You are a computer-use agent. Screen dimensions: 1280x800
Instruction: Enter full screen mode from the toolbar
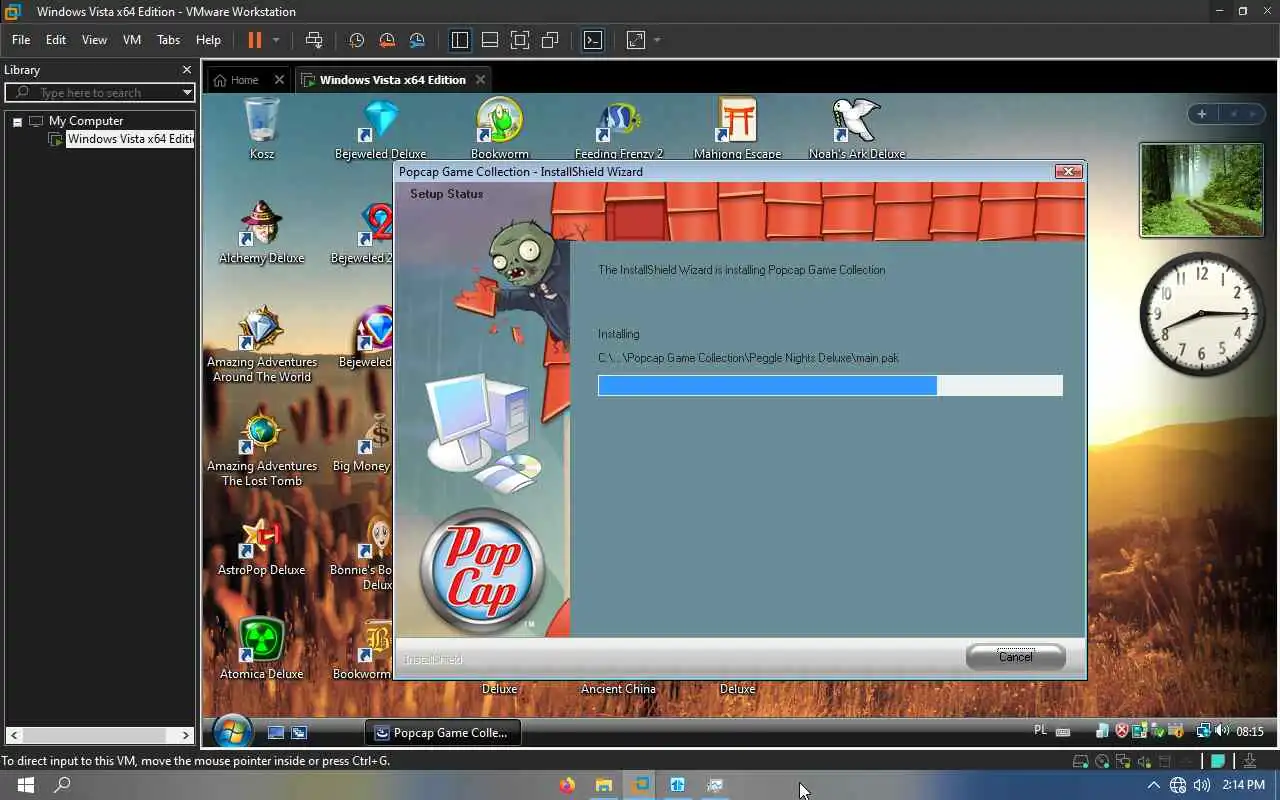(520, 40)
